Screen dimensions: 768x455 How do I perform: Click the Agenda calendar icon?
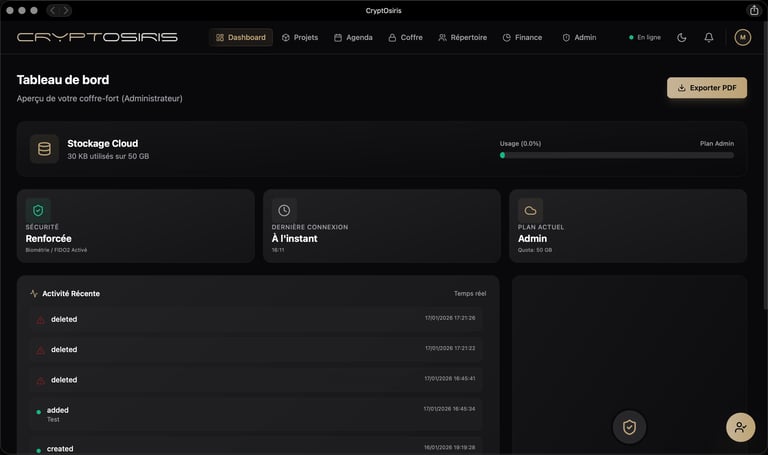pyautogui.click(x=337, y=37)
